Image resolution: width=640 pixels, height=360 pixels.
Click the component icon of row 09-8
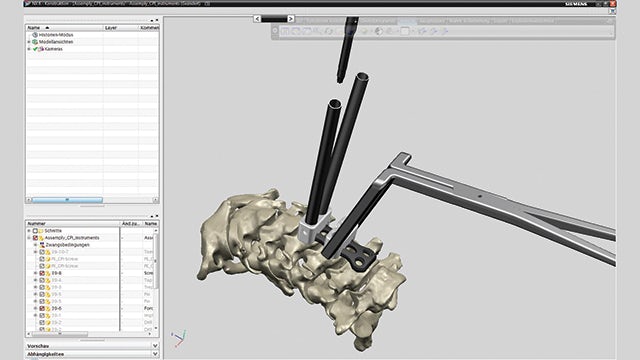(48, 273)
